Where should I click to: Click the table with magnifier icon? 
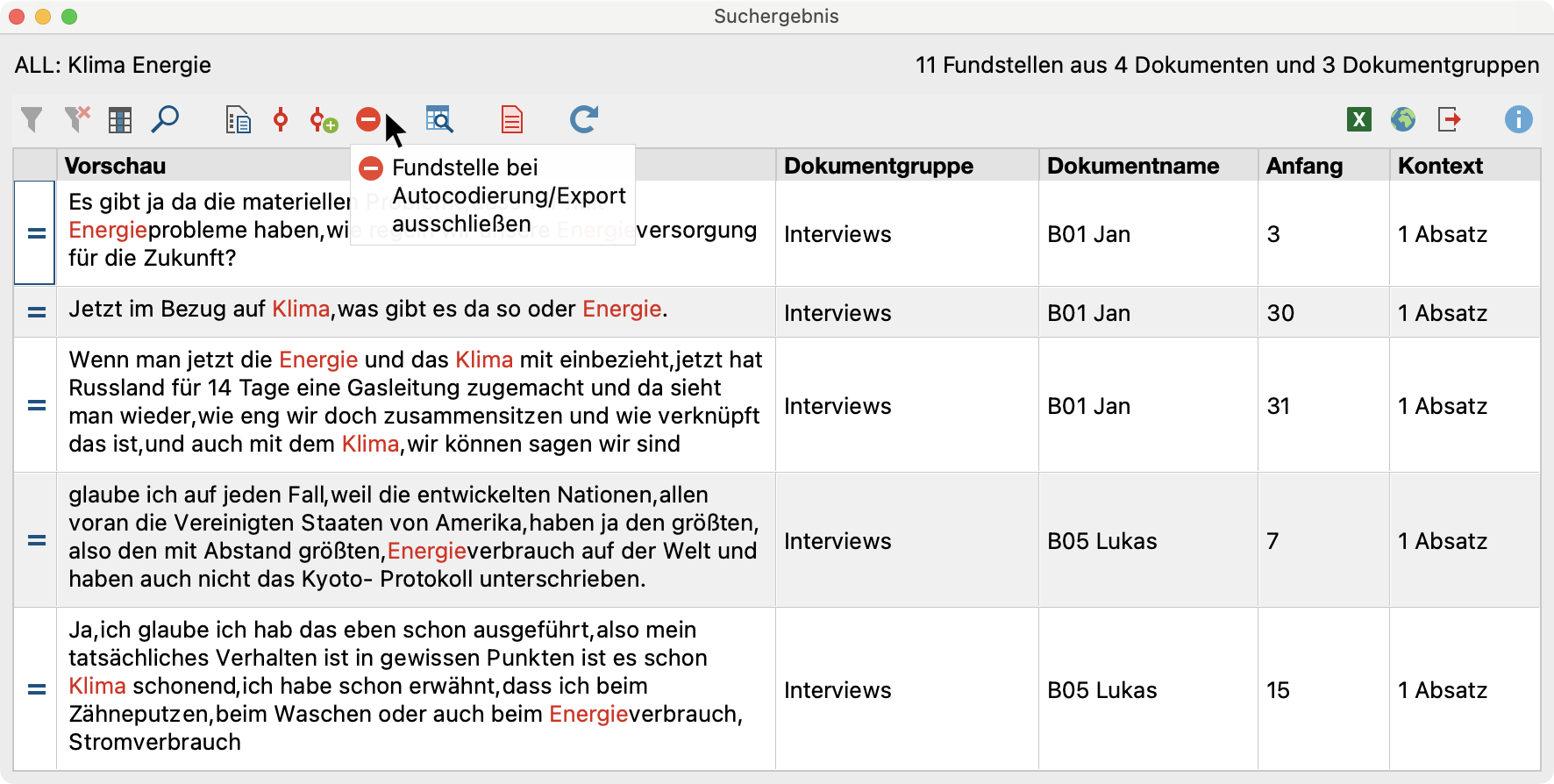pyautogui.click(x=439, y=119)
